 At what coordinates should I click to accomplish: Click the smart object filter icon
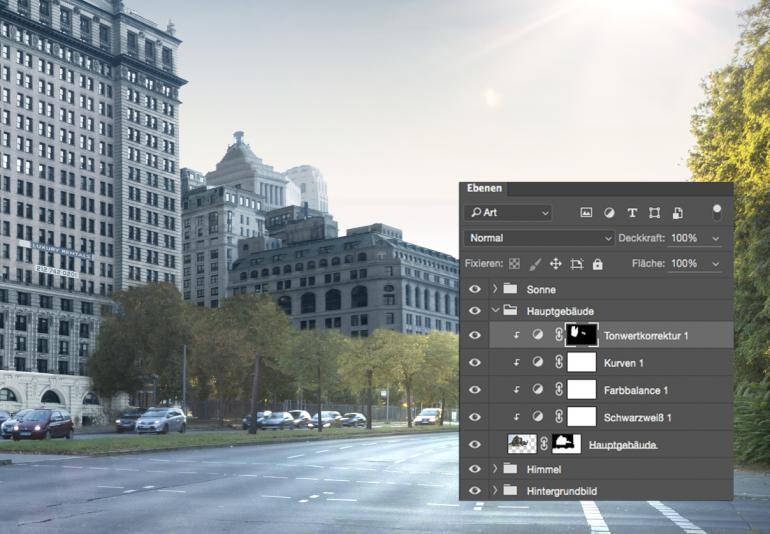click(x=677, y=213)
